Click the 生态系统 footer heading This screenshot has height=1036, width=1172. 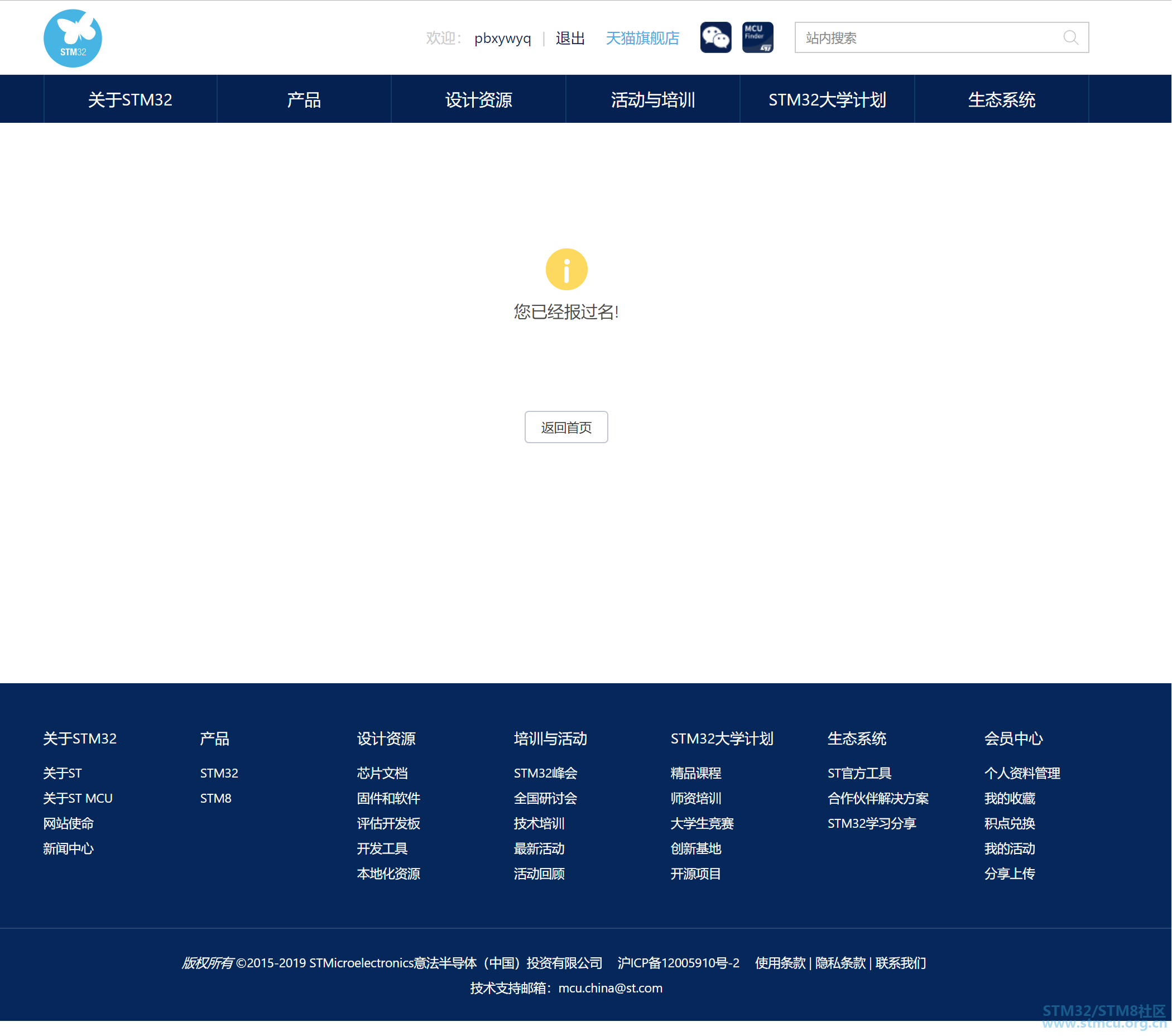(x=857, y=738)
